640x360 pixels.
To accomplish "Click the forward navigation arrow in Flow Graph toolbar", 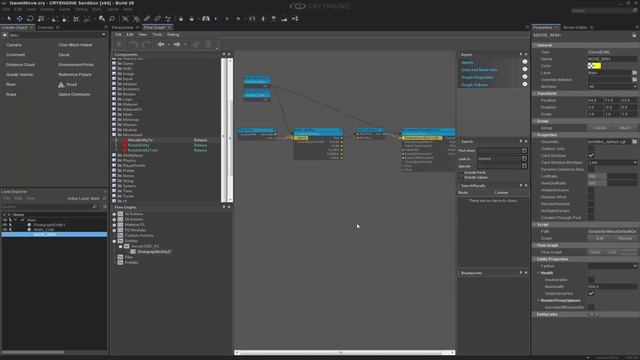I will (x=177, y=44).
